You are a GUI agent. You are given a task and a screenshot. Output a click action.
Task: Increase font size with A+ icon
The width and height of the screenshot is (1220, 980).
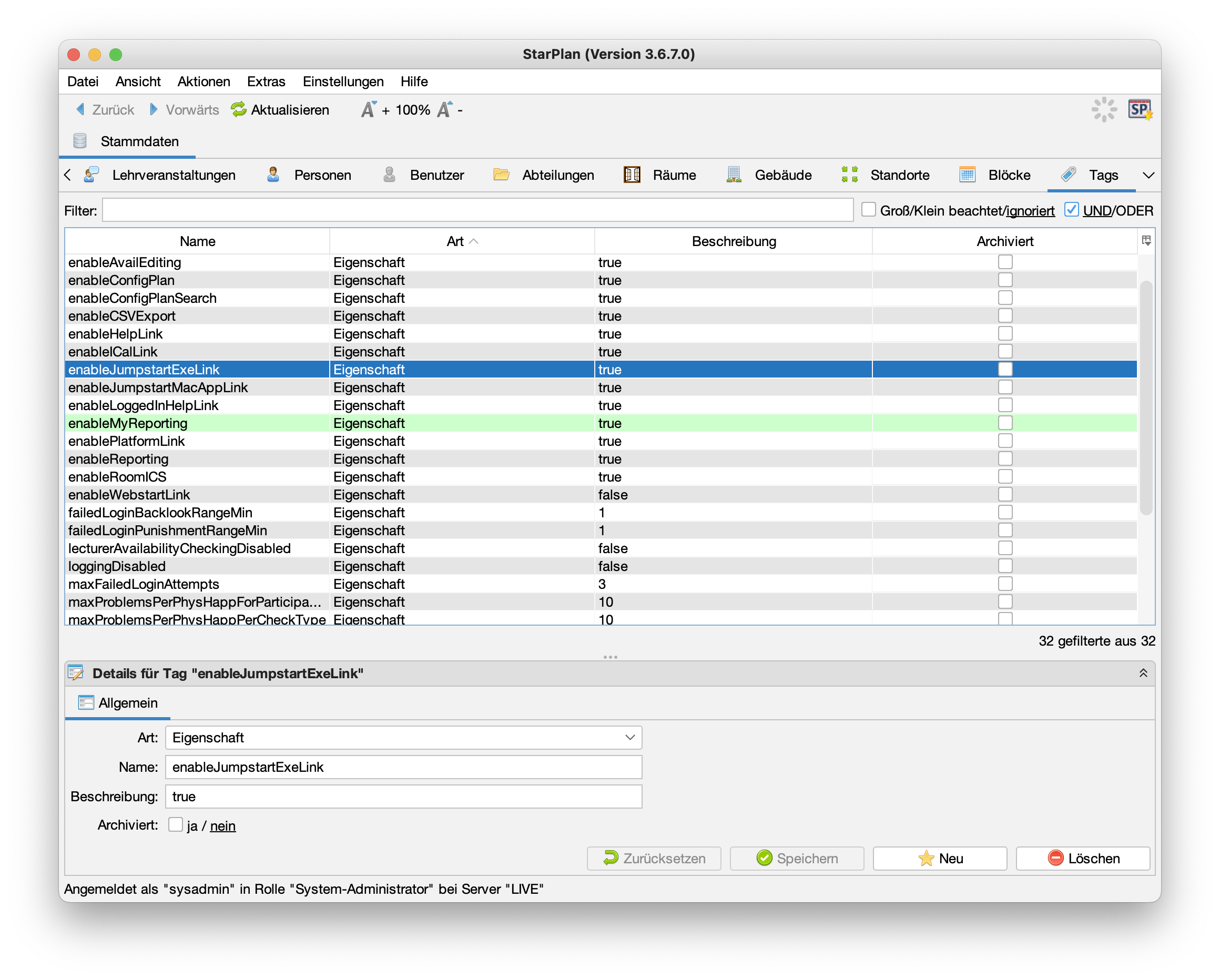click(369, 109)
